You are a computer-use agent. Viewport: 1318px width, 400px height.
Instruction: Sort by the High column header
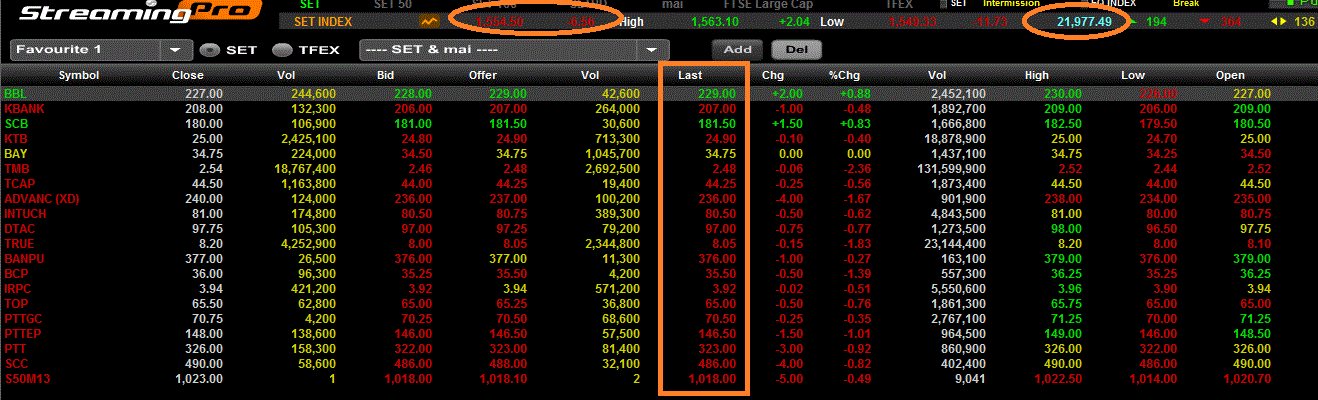pos(1038,75)
